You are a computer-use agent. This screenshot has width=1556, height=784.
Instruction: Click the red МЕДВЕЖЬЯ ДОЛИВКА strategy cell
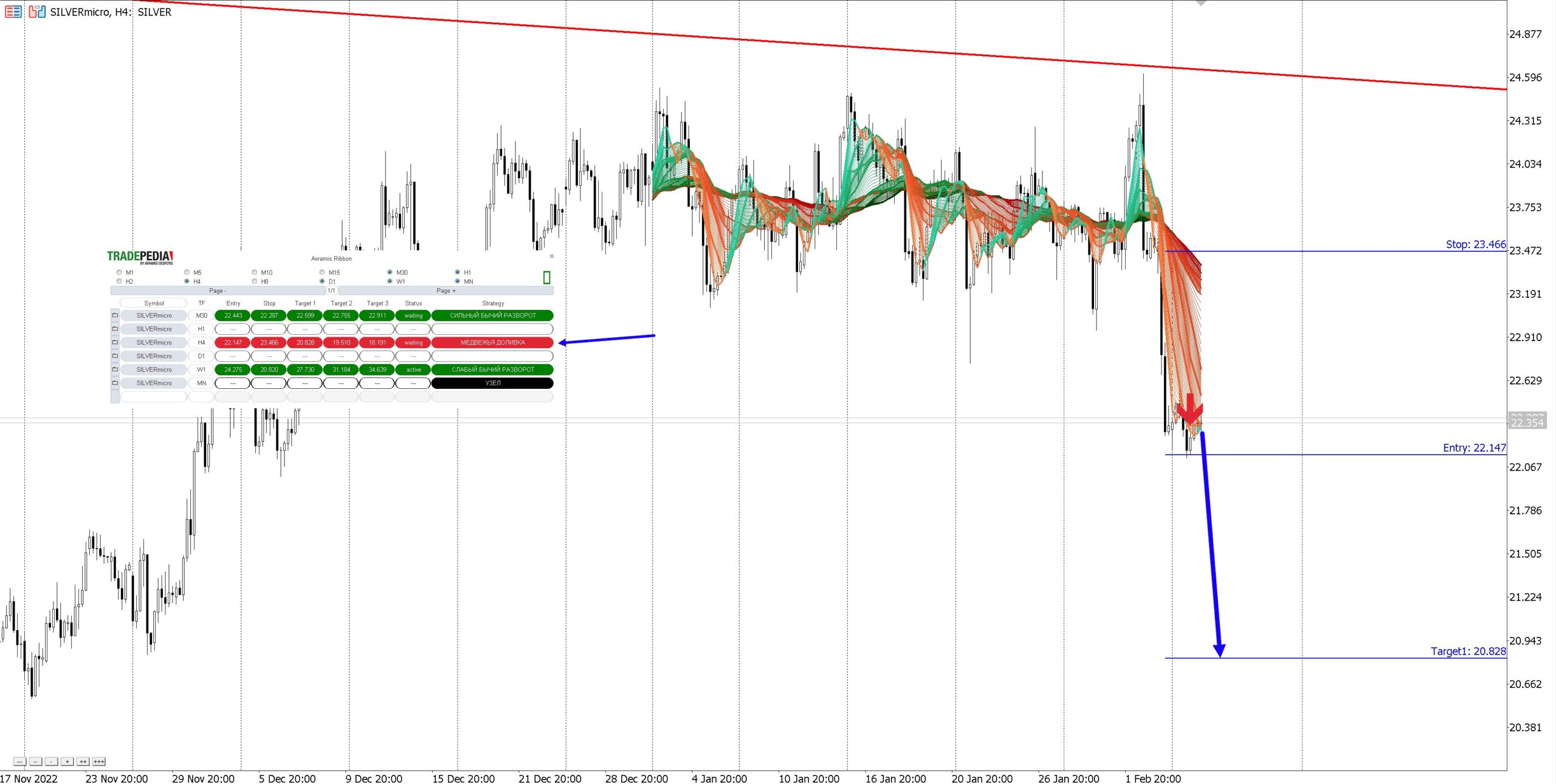coord(492,343)
